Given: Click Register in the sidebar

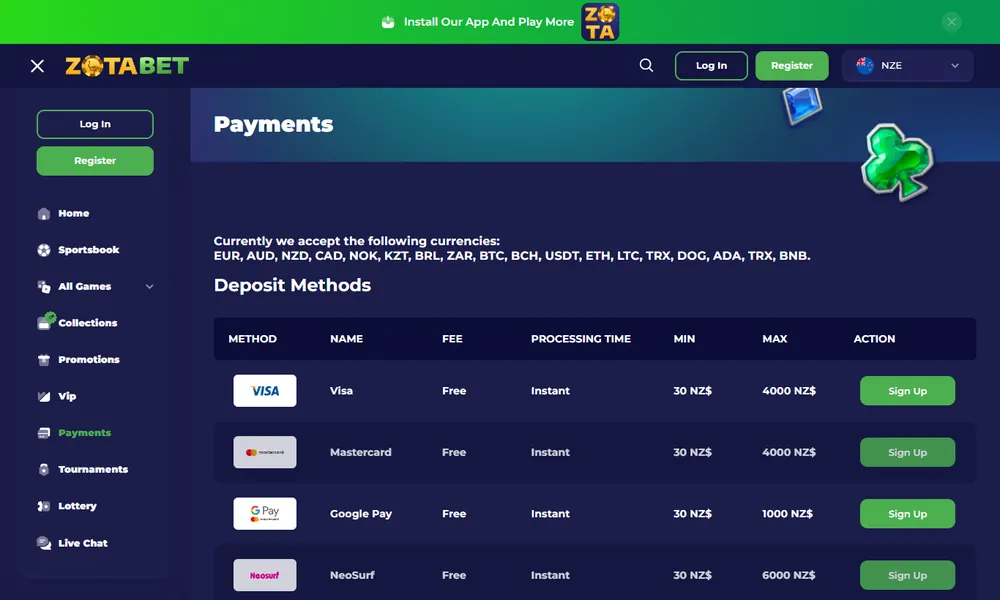Looking at the screenshot, I should coord(95,161).
